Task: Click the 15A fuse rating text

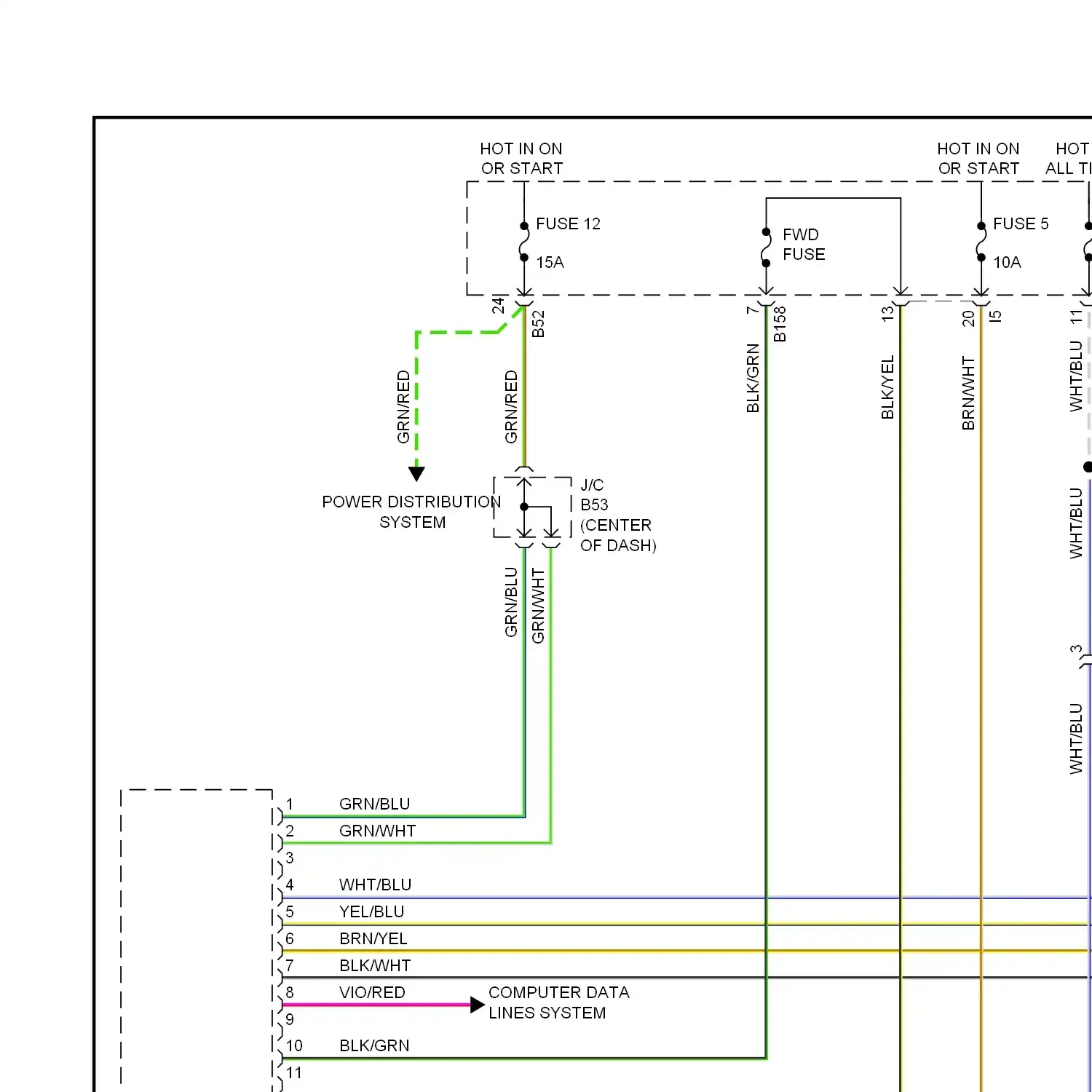Action: pos(550,263)
